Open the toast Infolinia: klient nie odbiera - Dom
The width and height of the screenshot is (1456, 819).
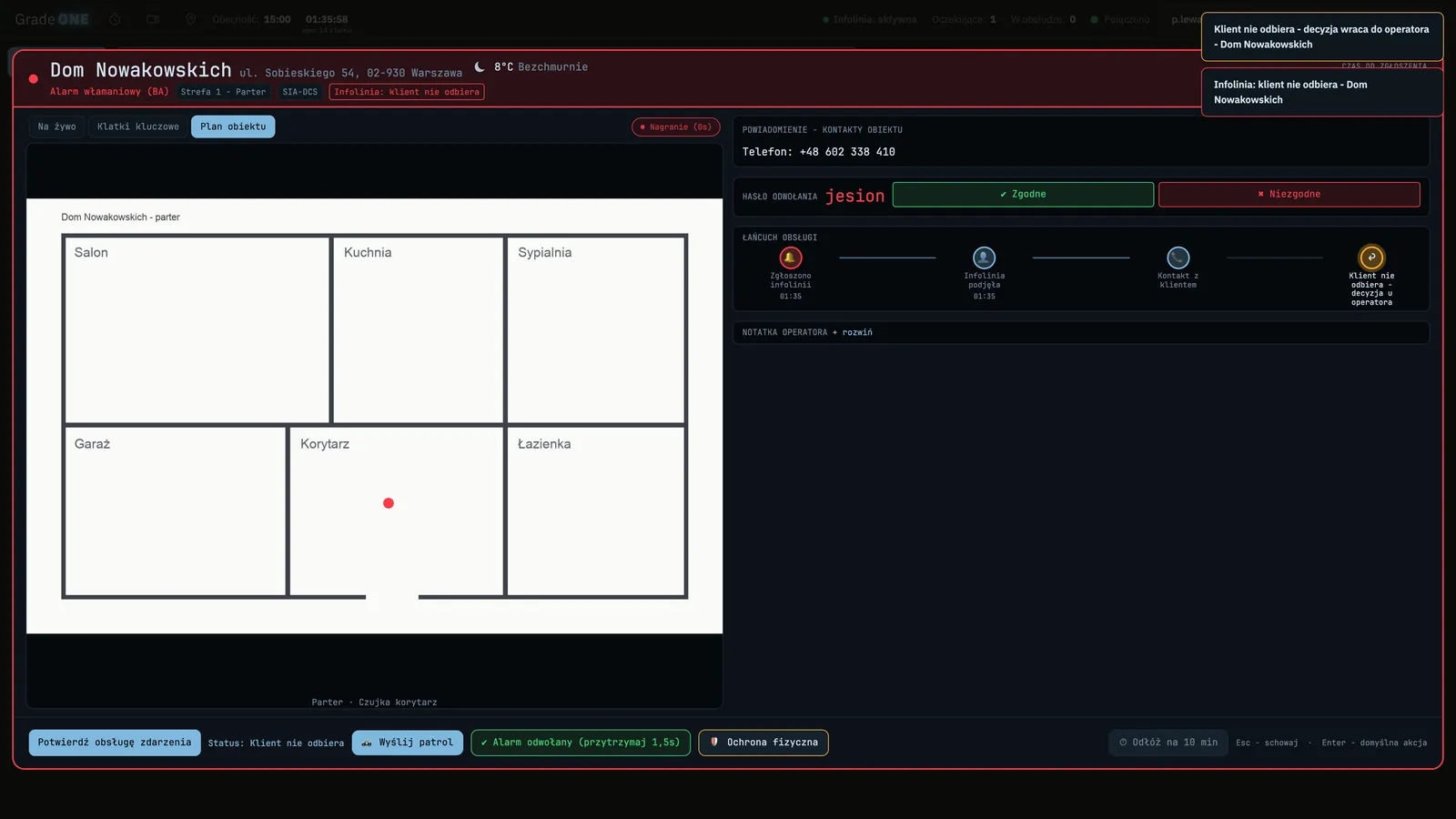point(1321,92)
